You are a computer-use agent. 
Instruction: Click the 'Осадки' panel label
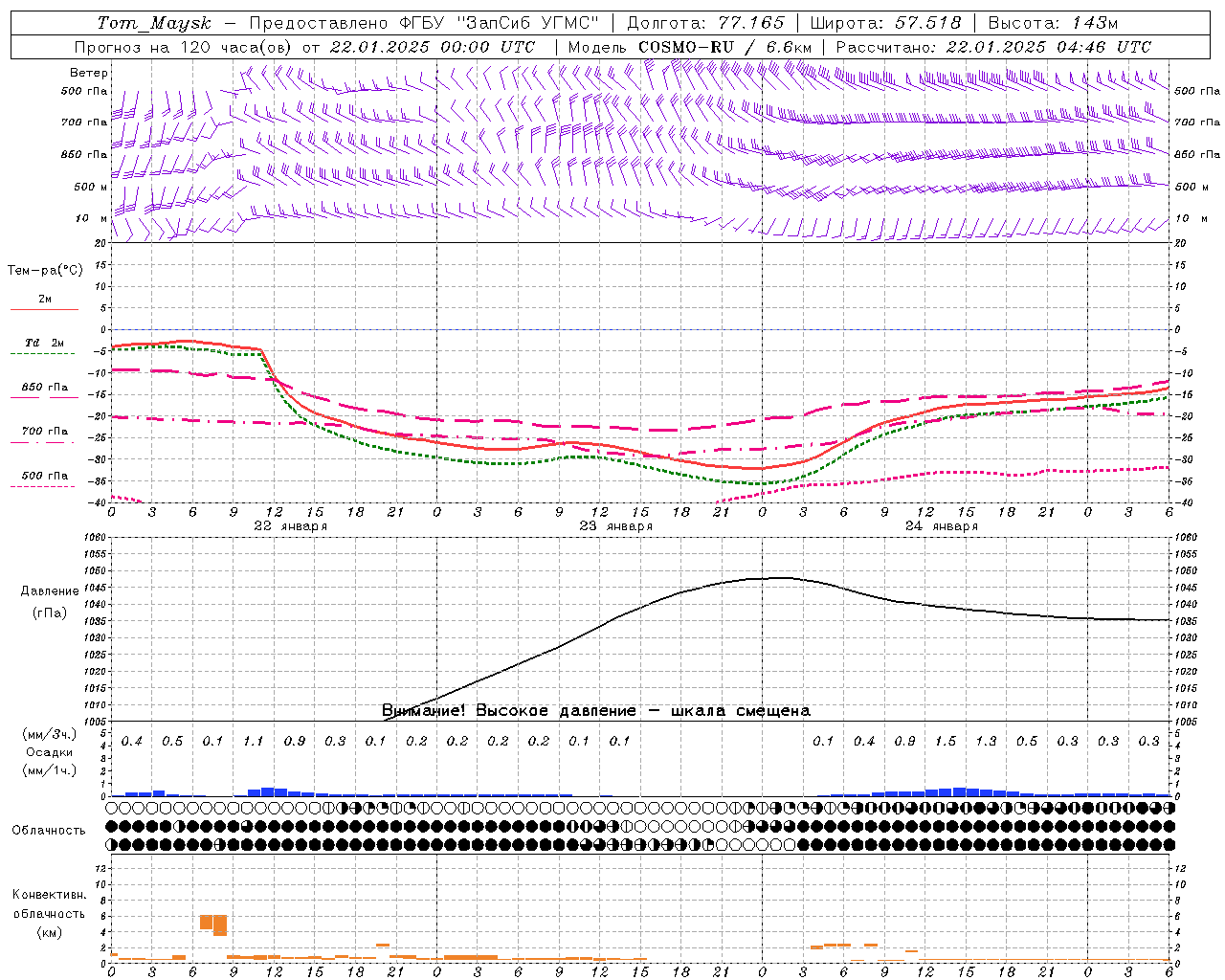click(x=50, y=752)
